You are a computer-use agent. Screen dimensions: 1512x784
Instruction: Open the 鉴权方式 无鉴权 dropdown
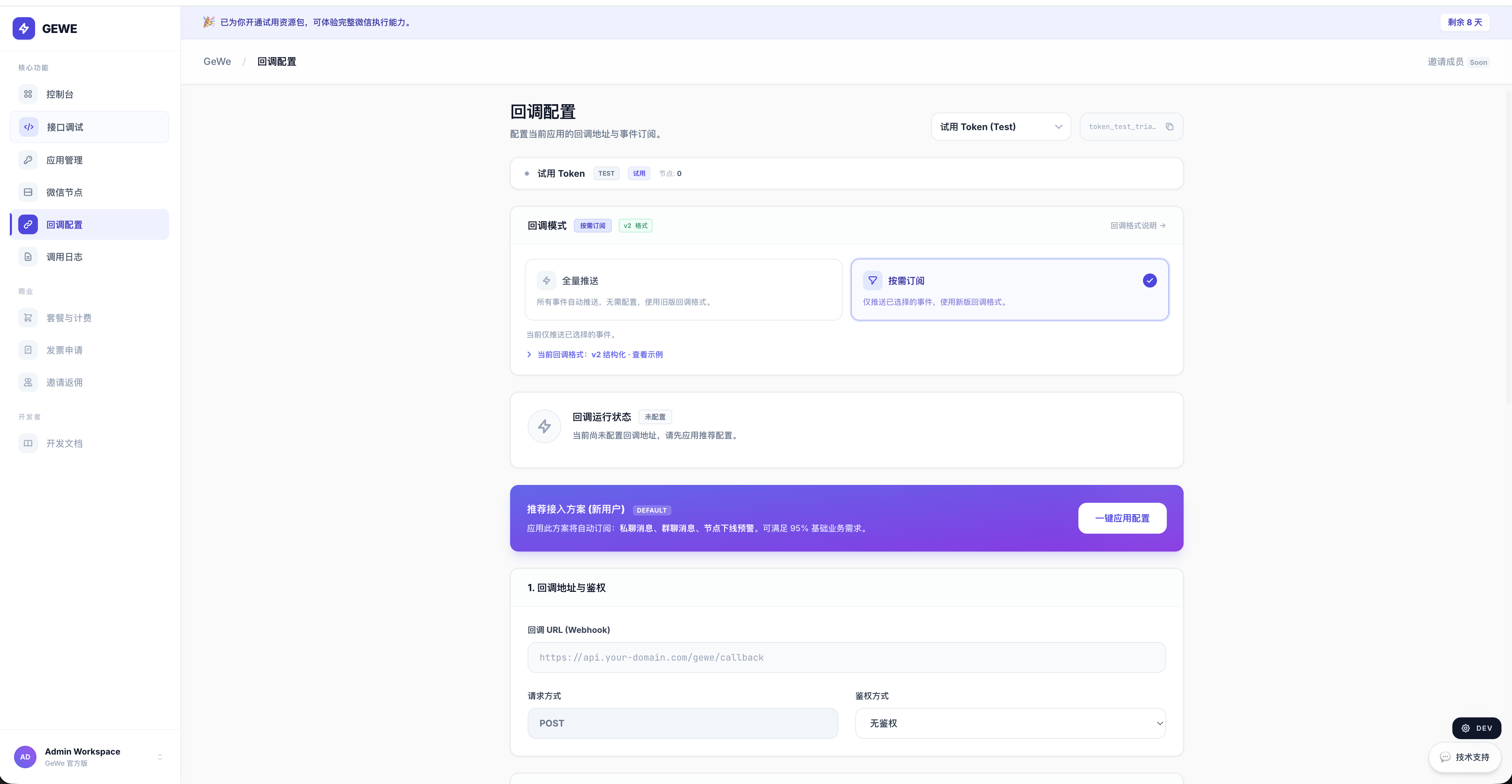click(1010, 723)
